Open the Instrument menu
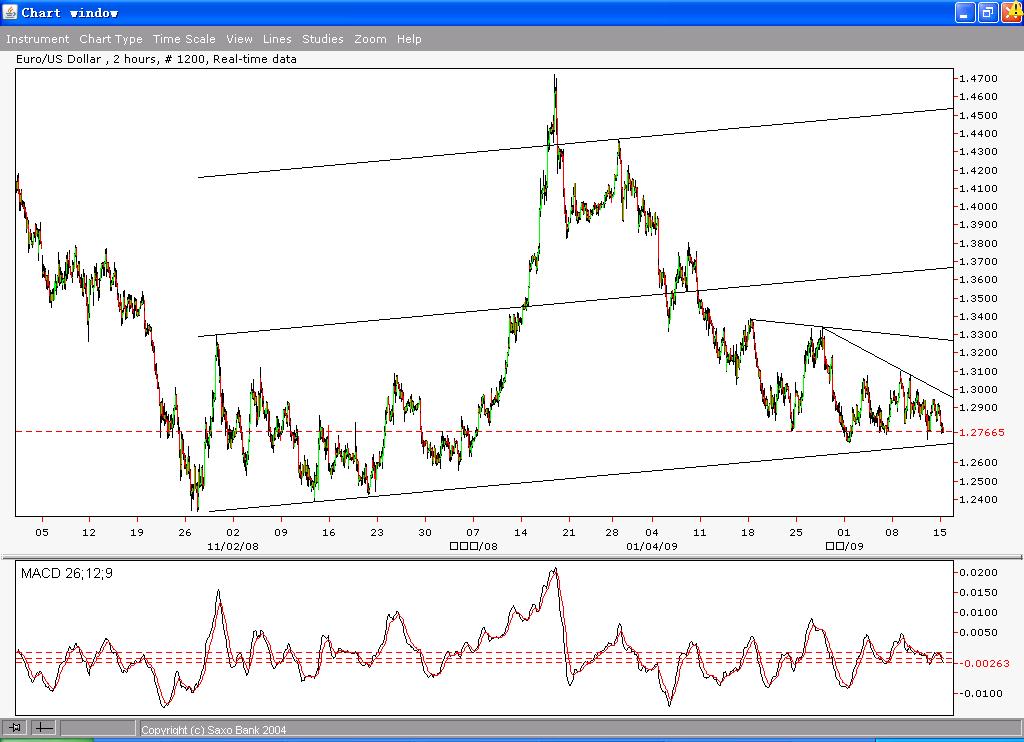Screen dimensions: 1024x742 click(37, 39)
